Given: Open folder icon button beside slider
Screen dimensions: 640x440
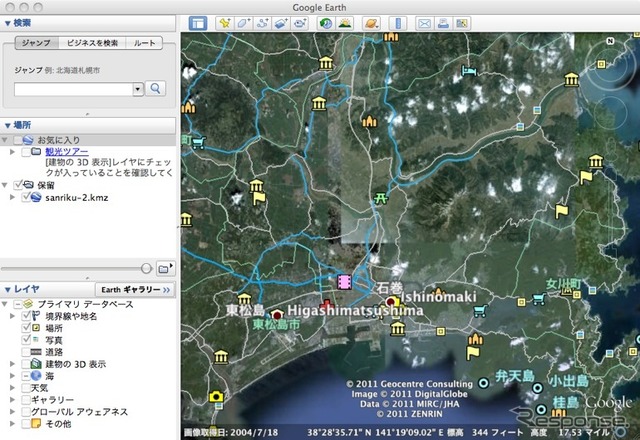Looking at the screenshot, I should [x=165, y=268].
